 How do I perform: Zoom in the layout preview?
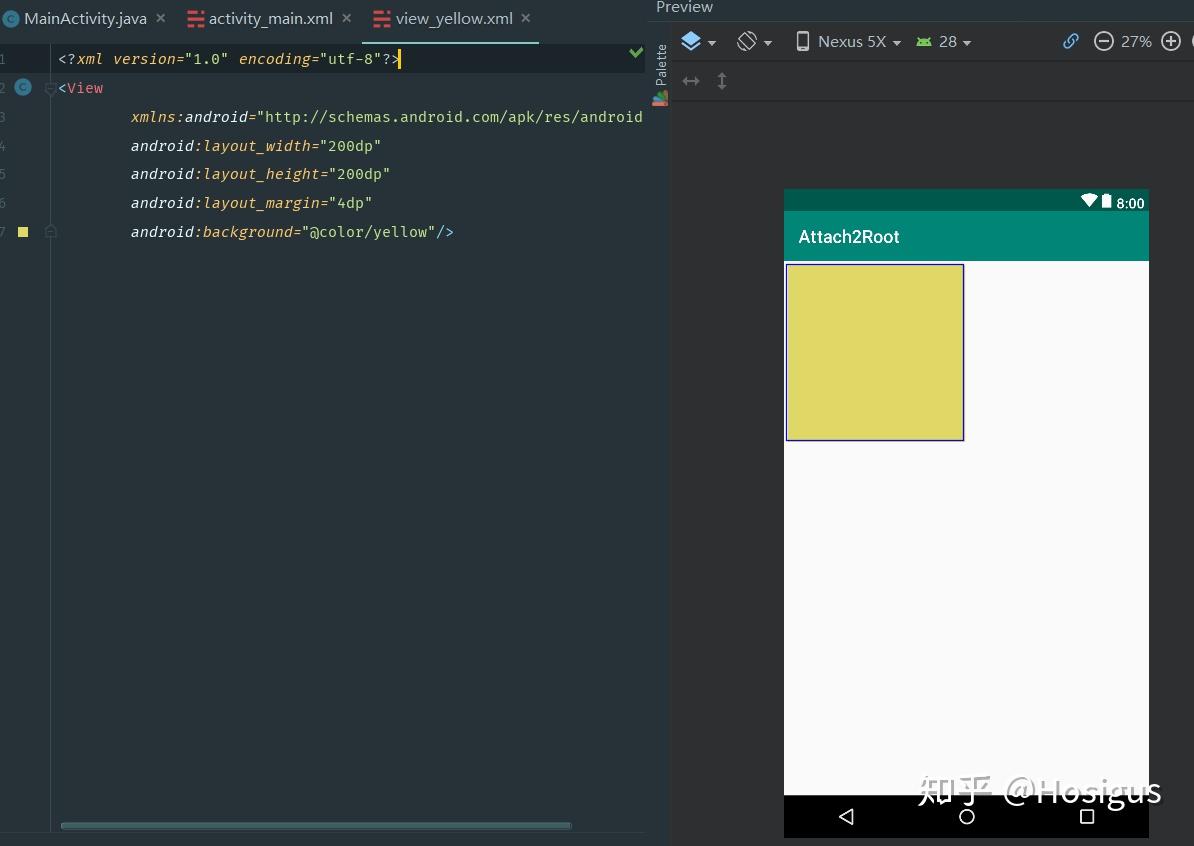pyautogui.click(x=1171, y=41)
